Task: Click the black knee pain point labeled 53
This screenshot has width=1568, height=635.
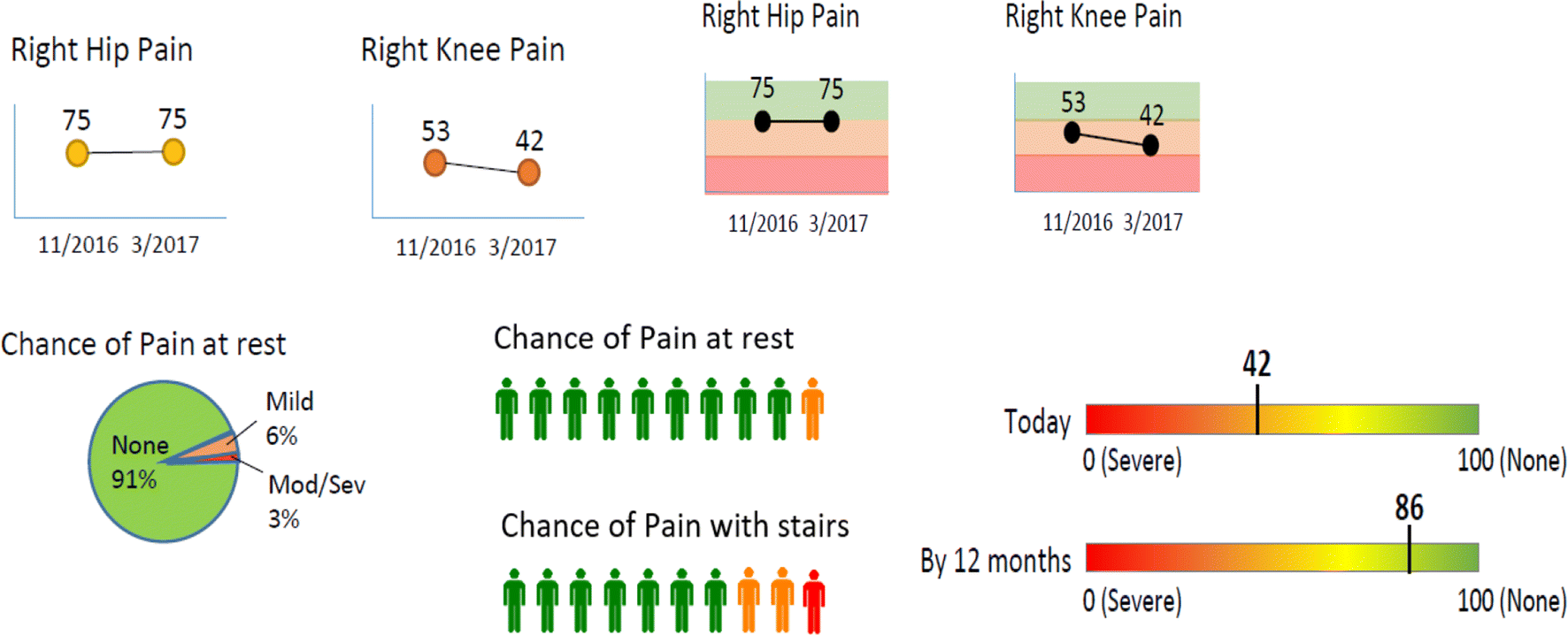Action: pyautogui.click(x=1072, y=133)
